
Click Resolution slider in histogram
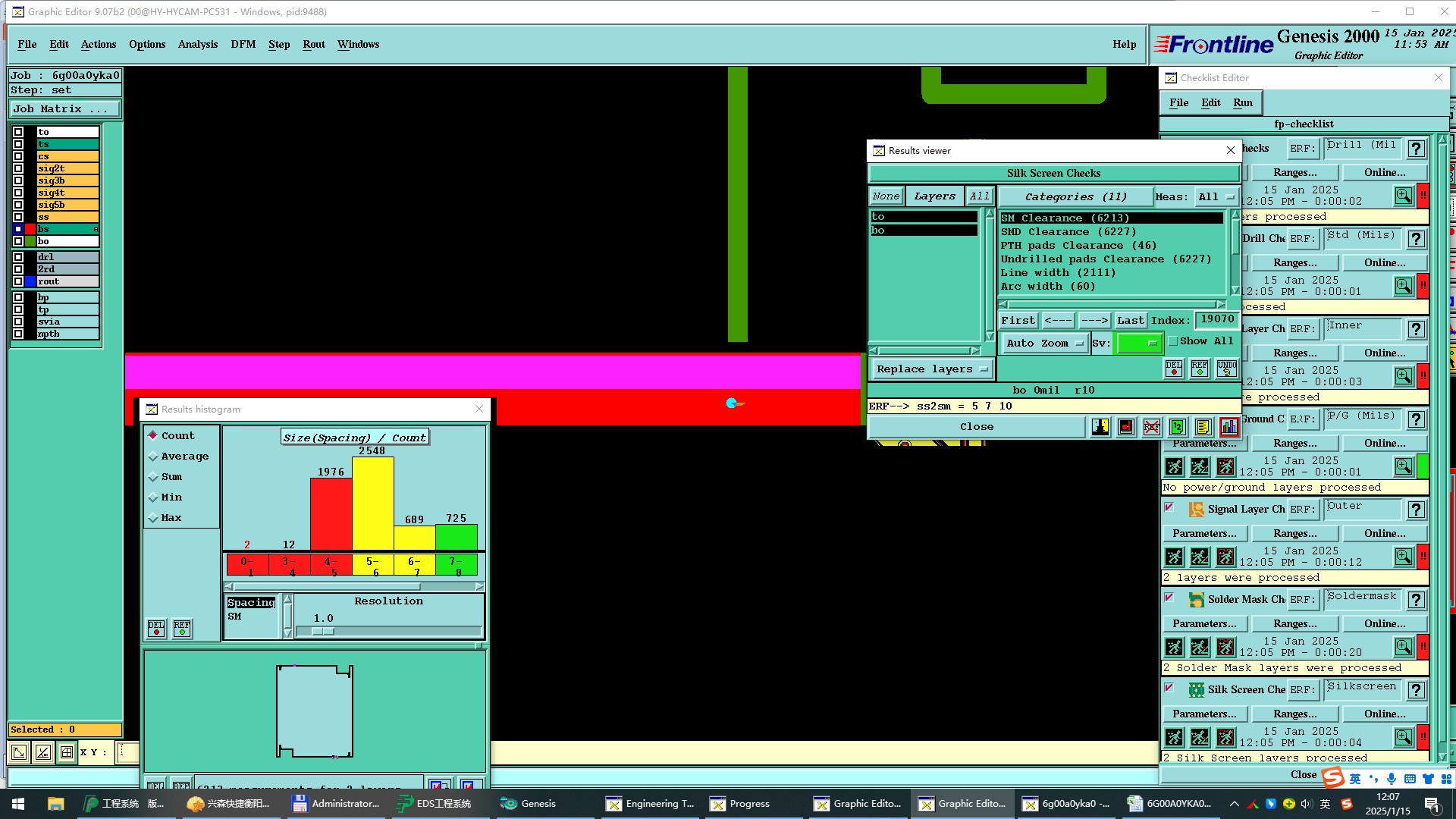tap(388, 631)
